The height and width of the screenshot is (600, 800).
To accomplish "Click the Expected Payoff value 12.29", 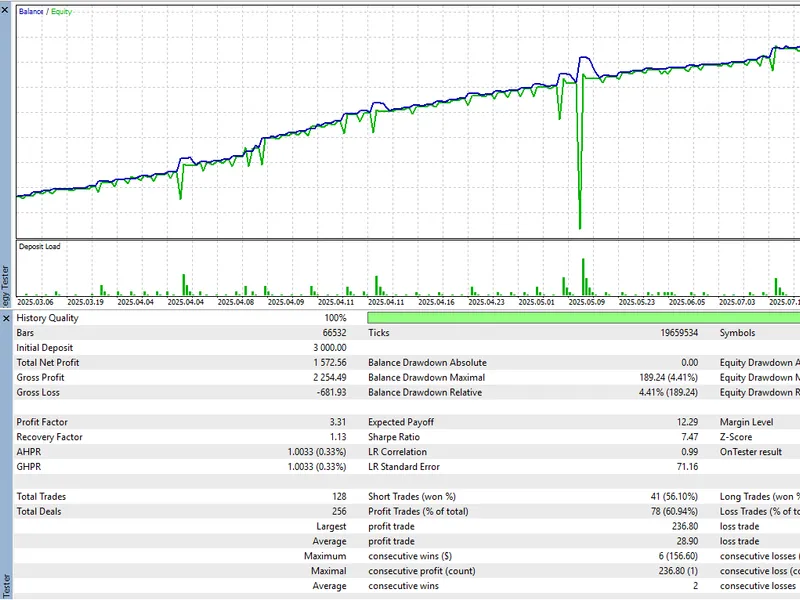I will click(x=687, y=422).
